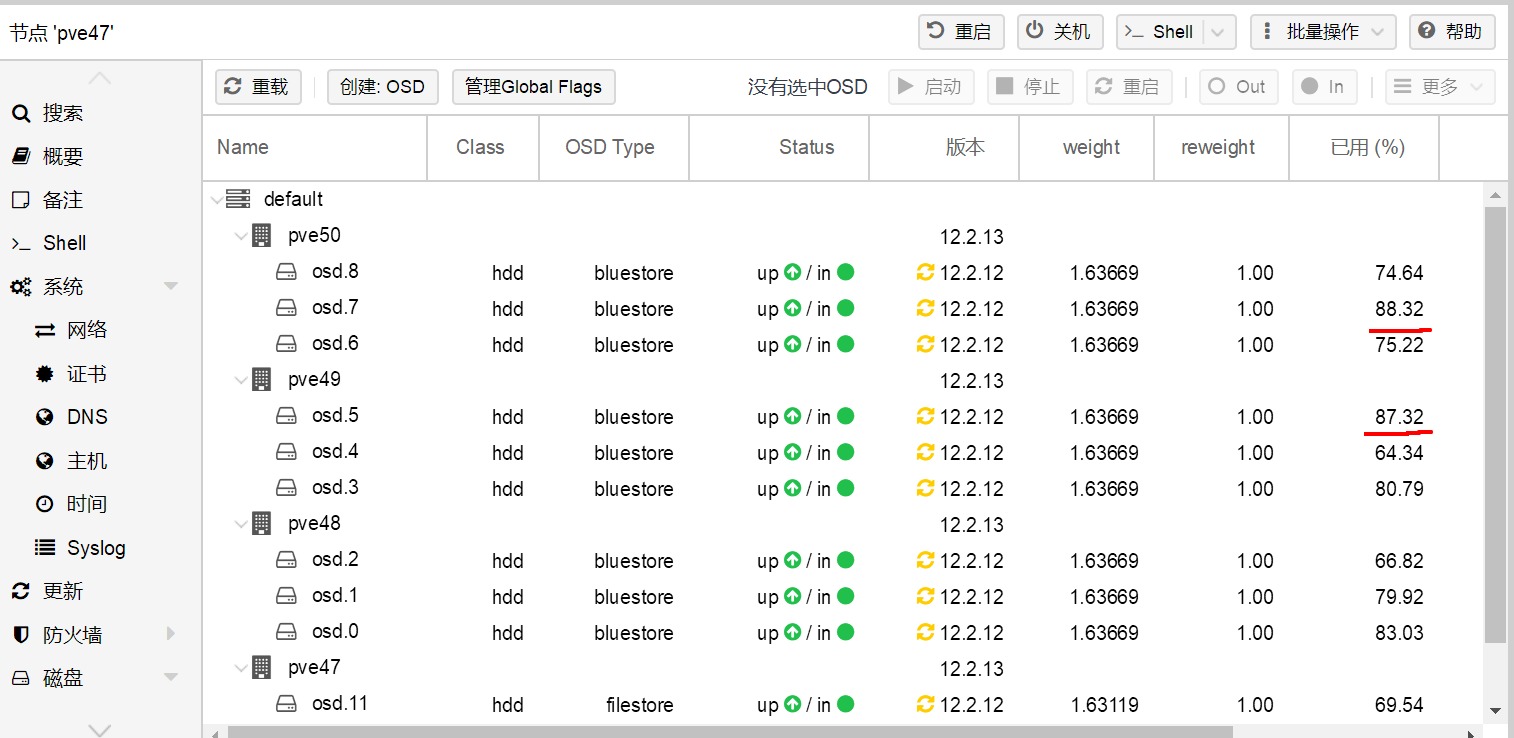Select the osd.4 row
The height and width of the screenshot is (738, 1514).
pyautogui.click(x=843, y=452)
